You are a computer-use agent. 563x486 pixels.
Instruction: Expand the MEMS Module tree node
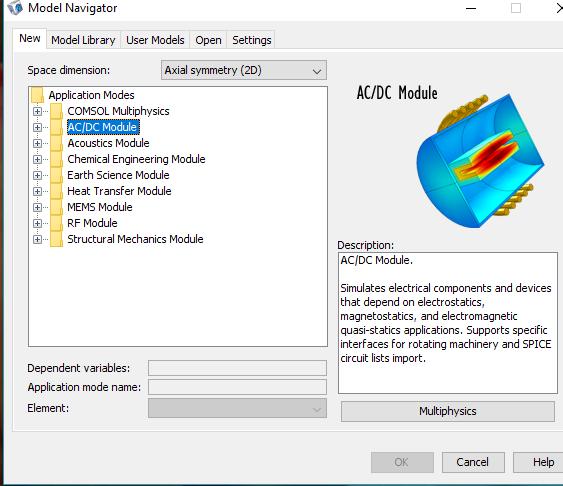[37, 207]
